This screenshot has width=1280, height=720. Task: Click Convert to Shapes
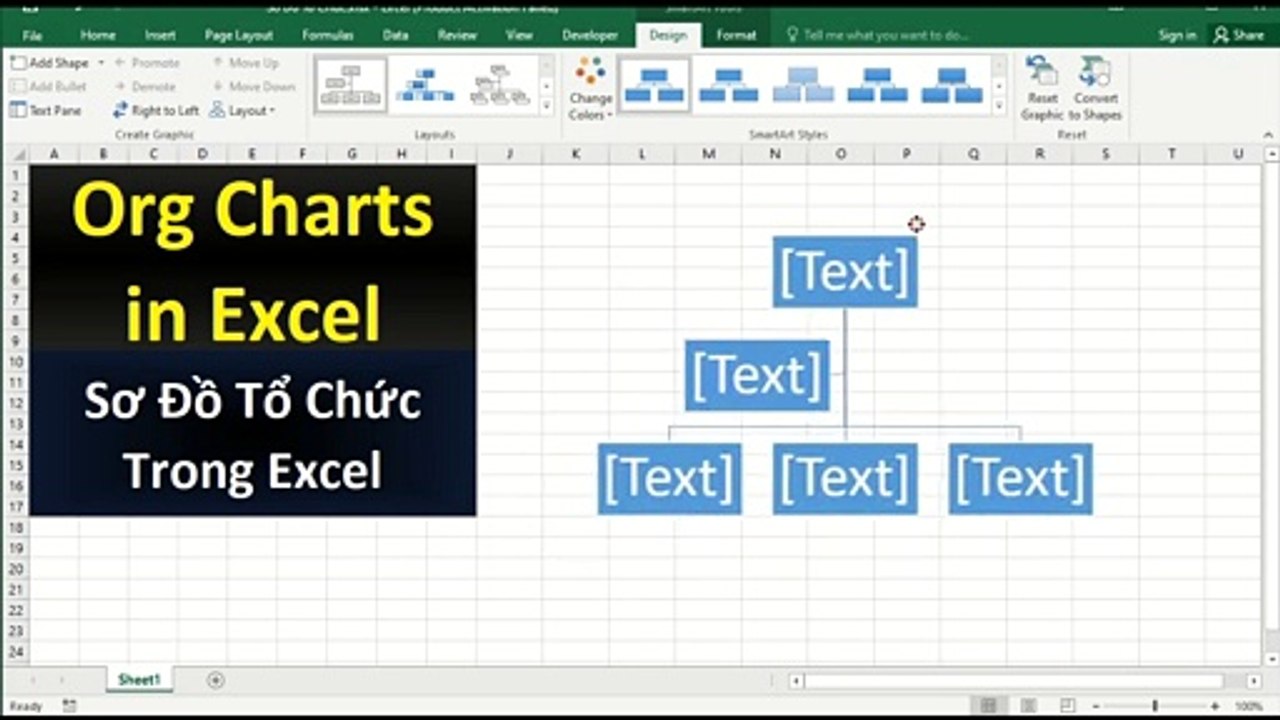pos(1096,90)
